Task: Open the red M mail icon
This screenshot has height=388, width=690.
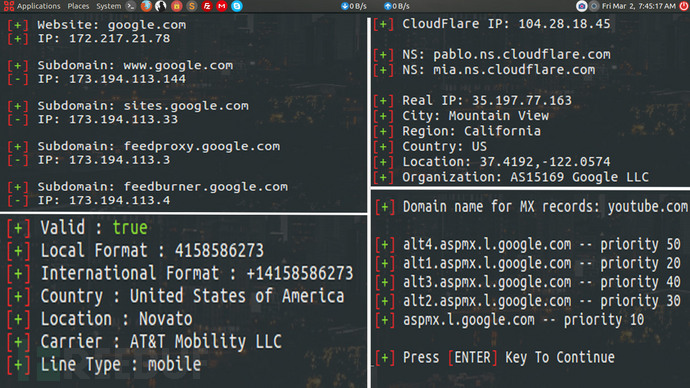Action: point(222,6)
